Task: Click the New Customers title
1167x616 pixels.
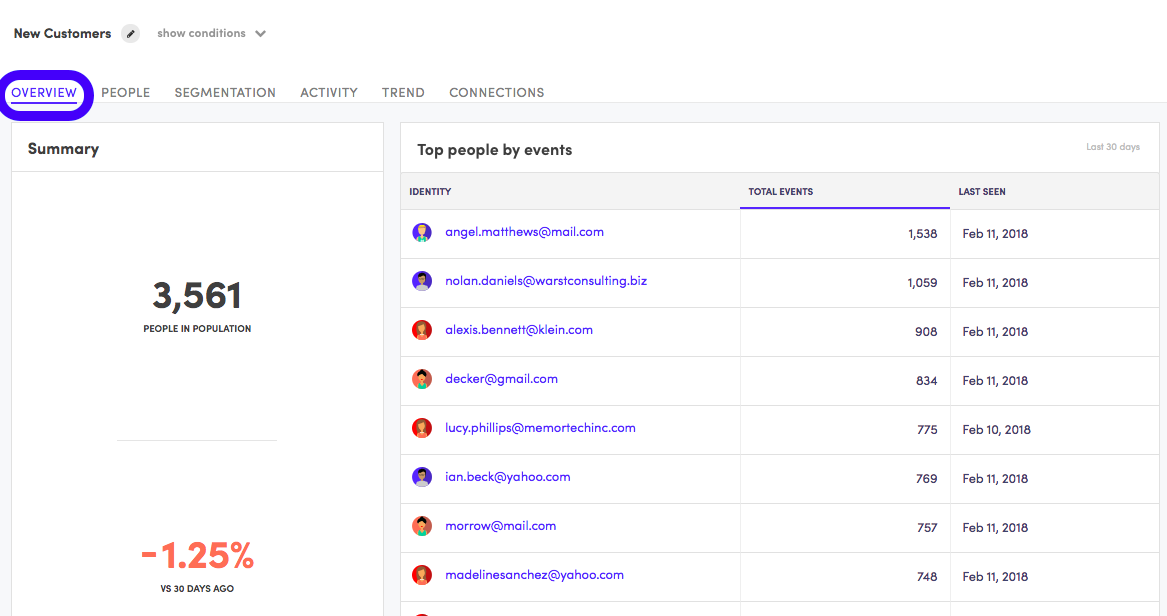Action: pyautogui.click(x=63, y=33)
